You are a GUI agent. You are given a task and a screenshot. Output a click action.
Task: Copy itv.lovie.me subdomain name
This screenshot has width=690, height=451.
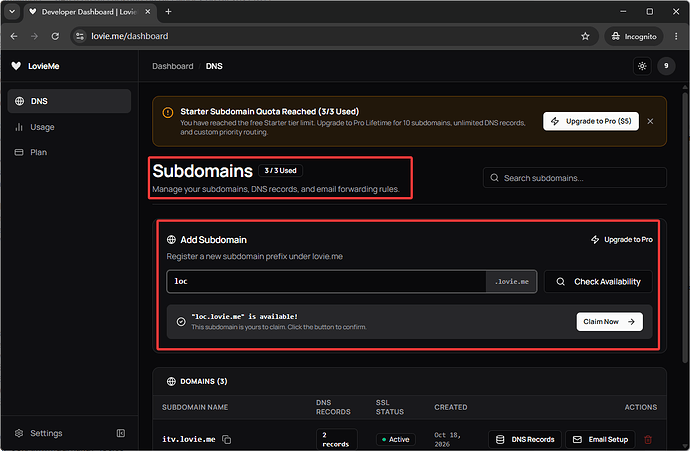(x=227, y=440)
